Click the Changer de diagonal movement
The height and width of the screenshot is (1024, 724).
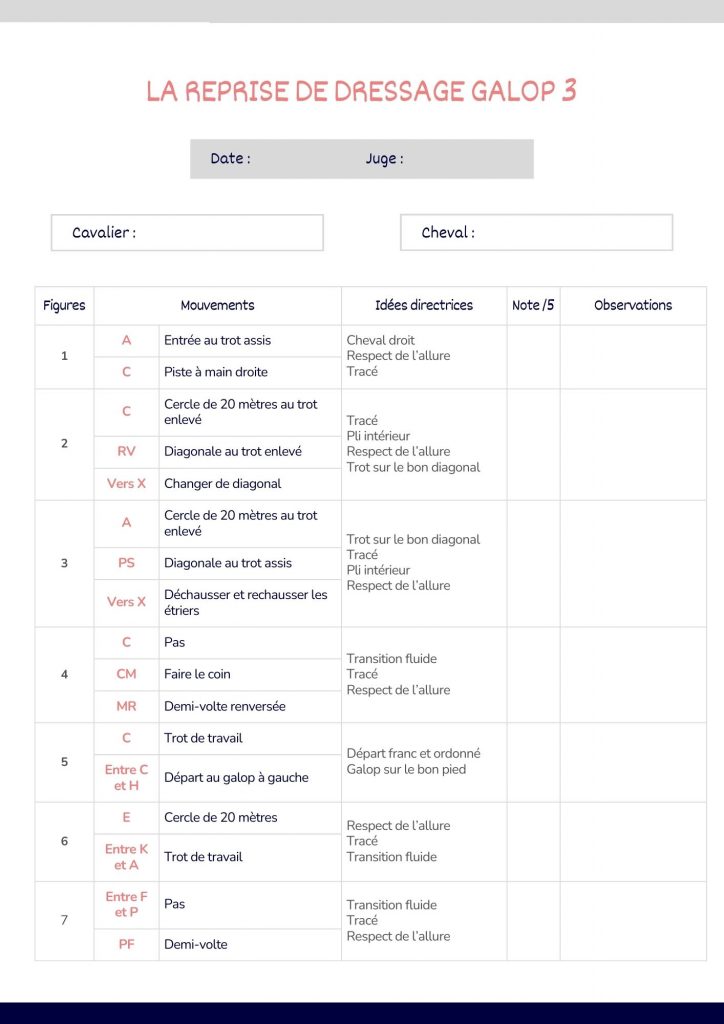pos(223,484)
